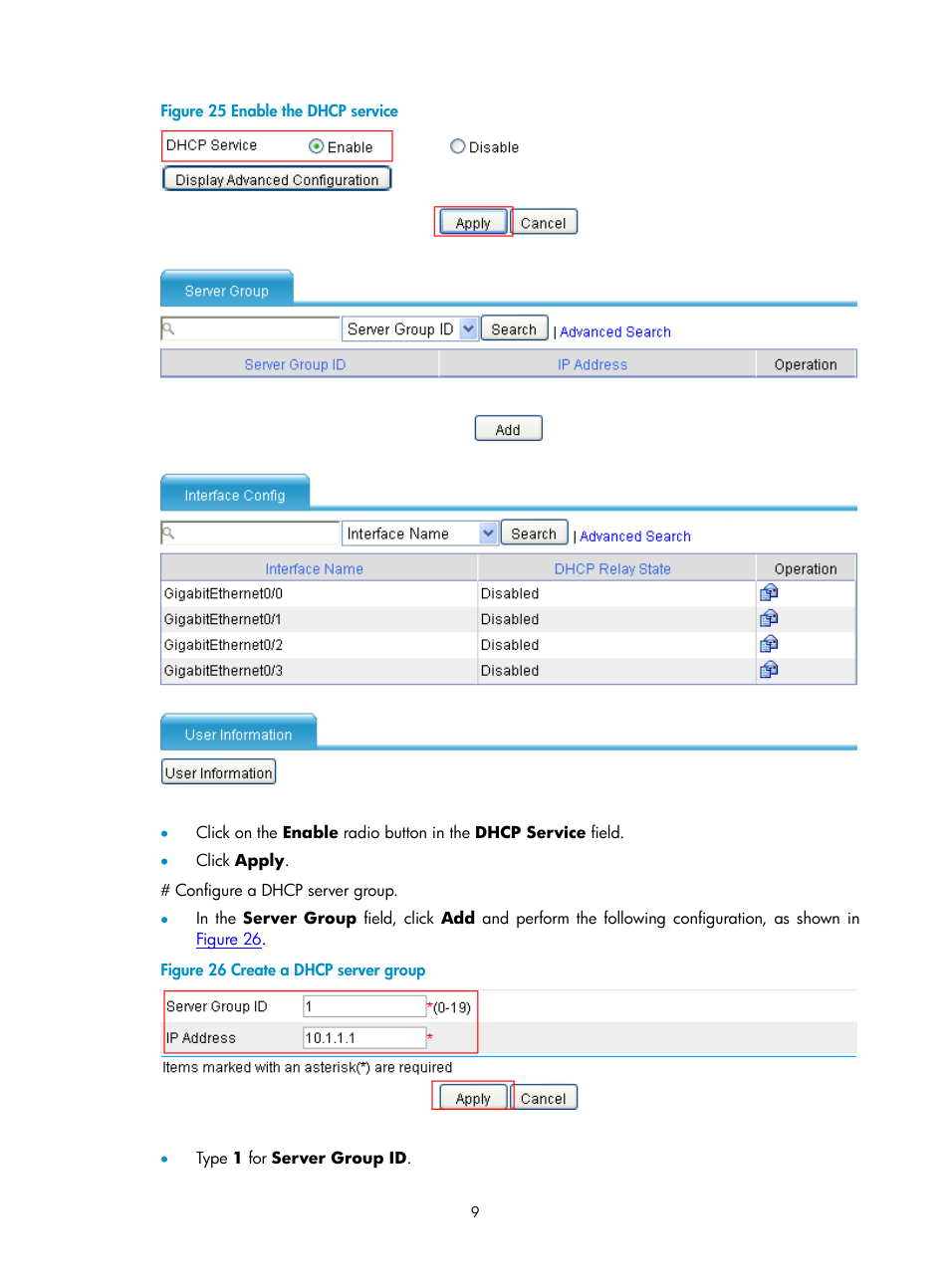
Task: Switch to the Interface Config tab
Action: pos(235,494)
